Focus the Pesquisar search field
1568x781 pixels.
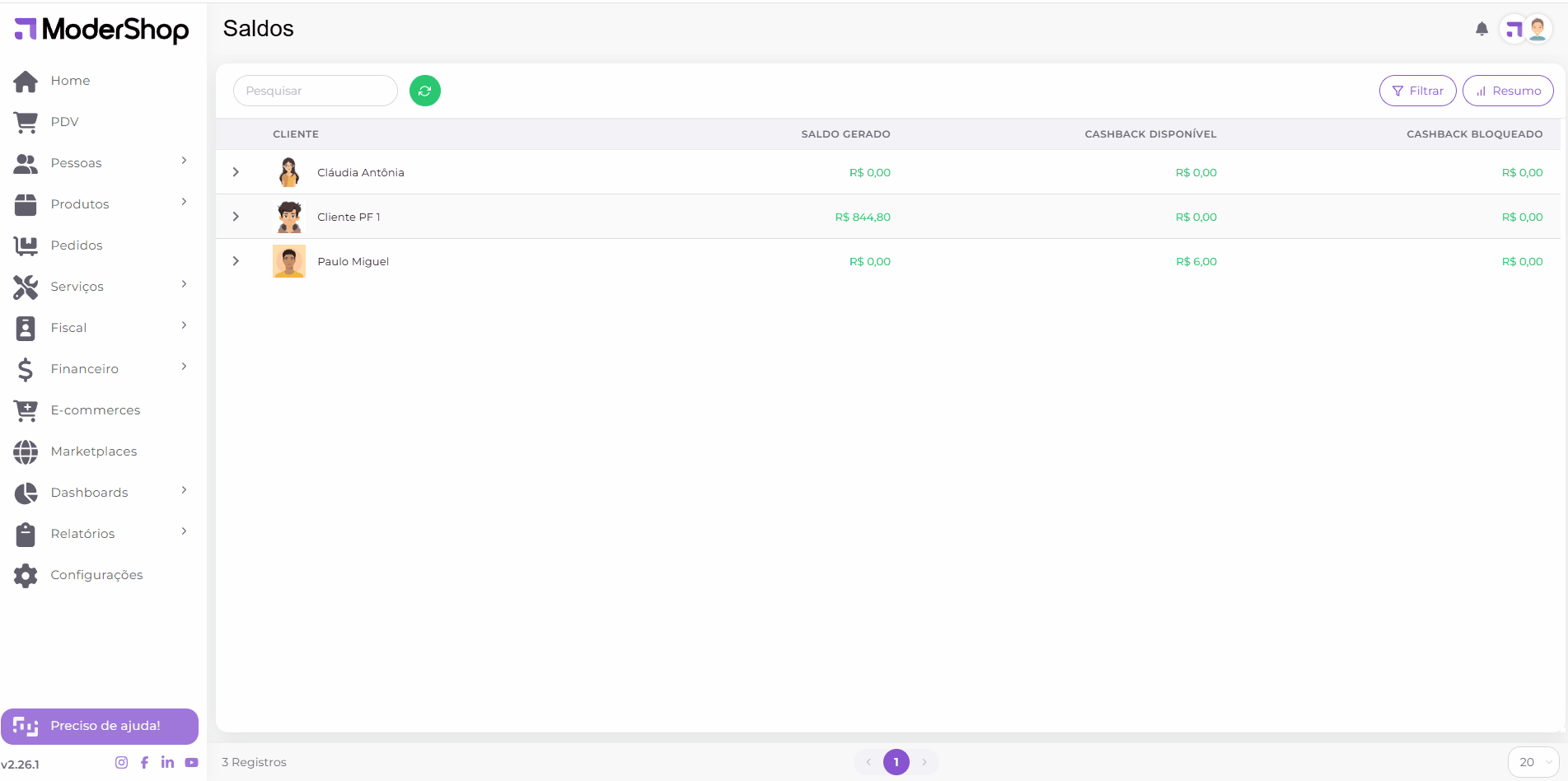click(x=316, y=91)
